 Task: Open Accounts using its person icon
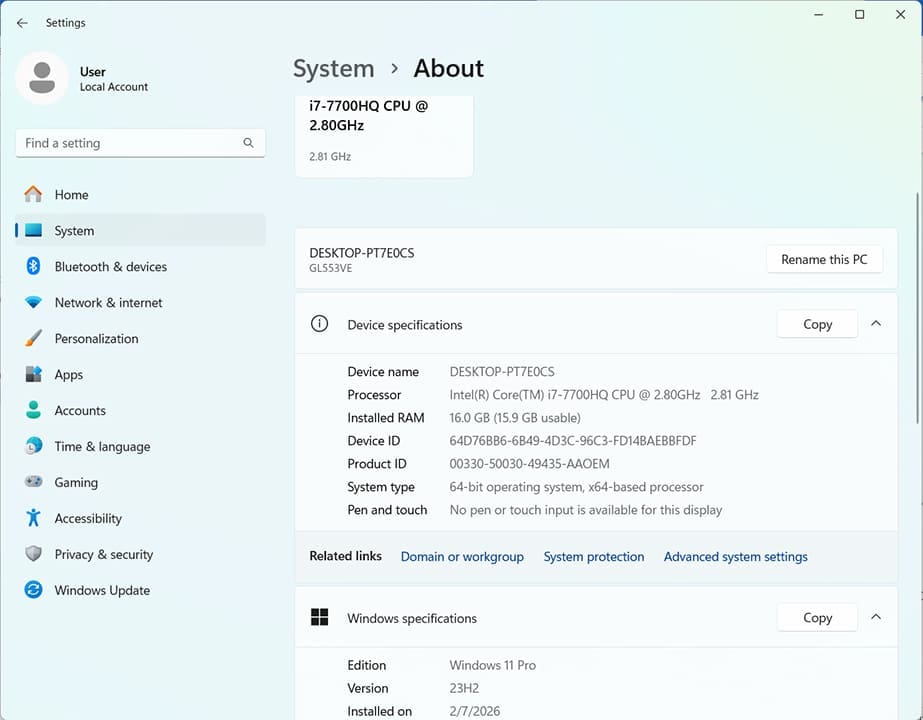[x=34, y=410]
